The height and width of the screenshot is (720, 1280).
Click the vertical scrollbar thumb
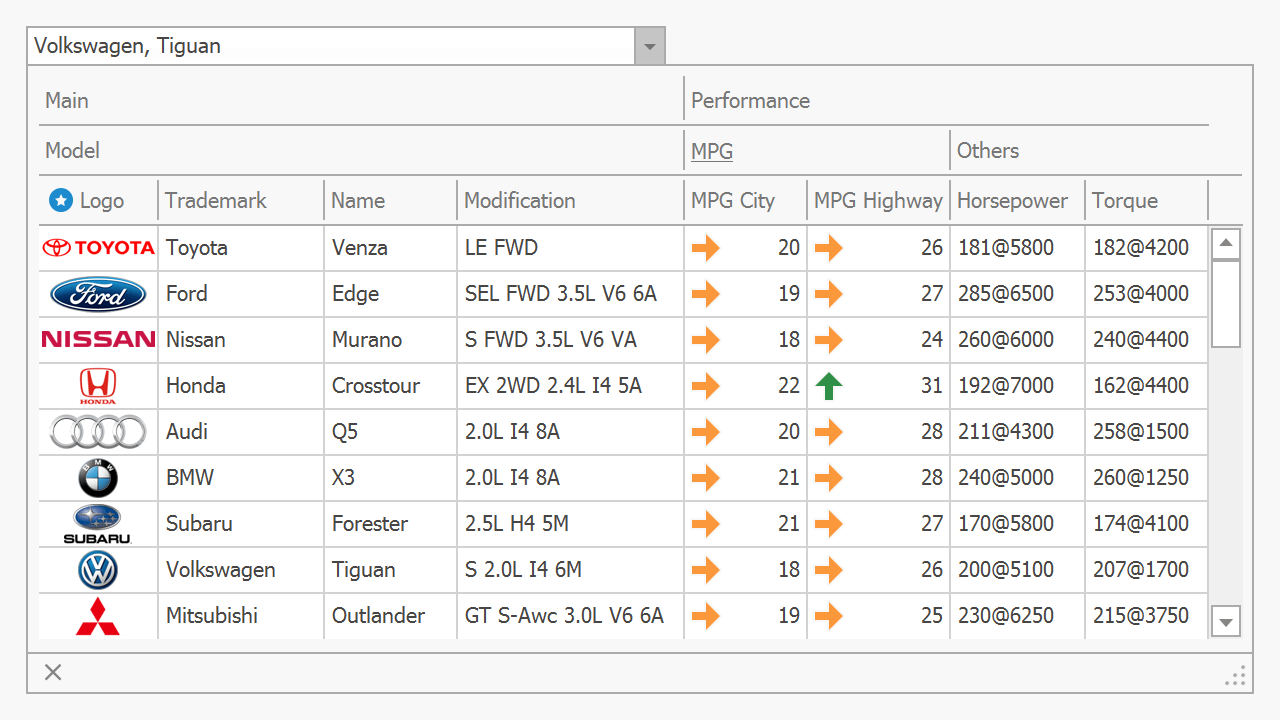[1226, 303]
